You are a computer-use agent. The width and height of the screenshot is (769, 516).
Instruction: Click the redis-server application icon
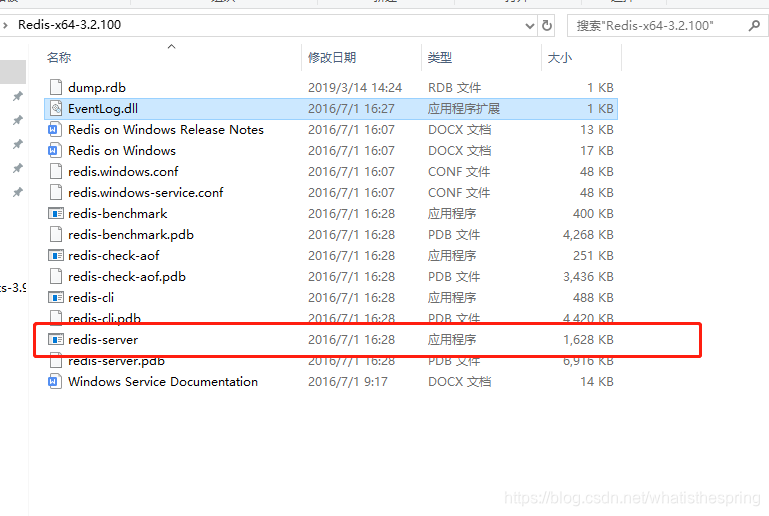(x=56, y=339)
